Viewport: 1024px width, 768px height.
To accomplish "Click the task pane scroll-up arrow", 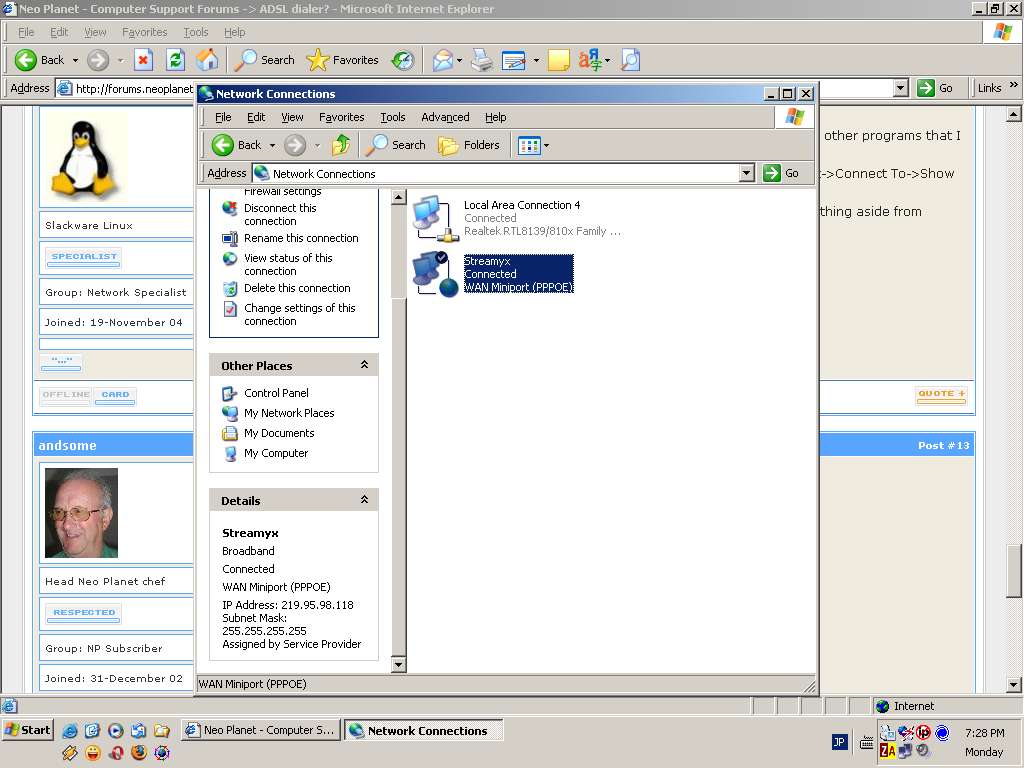I will pos(398,197).
